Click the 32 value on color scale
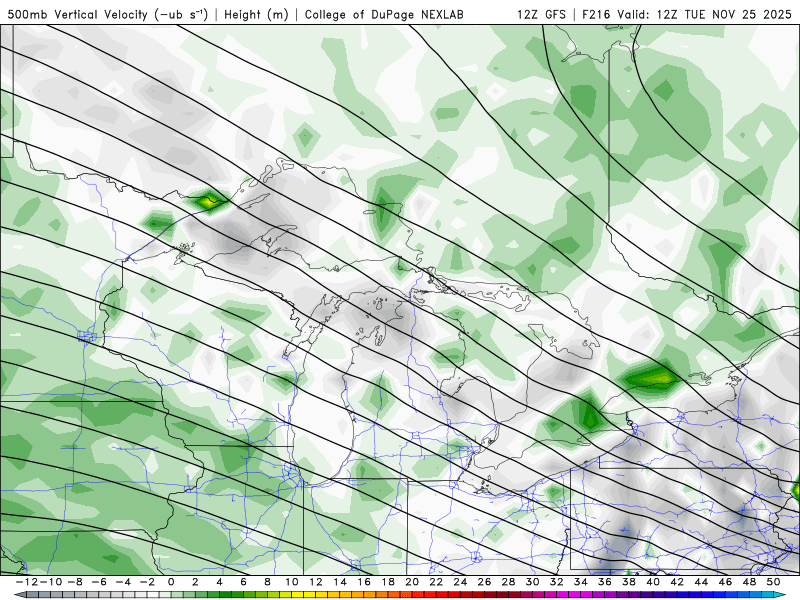Screen dimensions: 800x600 coord(557,582)
